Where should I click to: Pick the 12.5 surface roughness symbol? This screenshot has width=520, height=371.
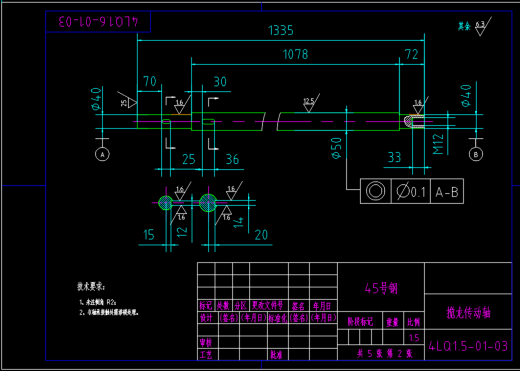click(310, 103)
